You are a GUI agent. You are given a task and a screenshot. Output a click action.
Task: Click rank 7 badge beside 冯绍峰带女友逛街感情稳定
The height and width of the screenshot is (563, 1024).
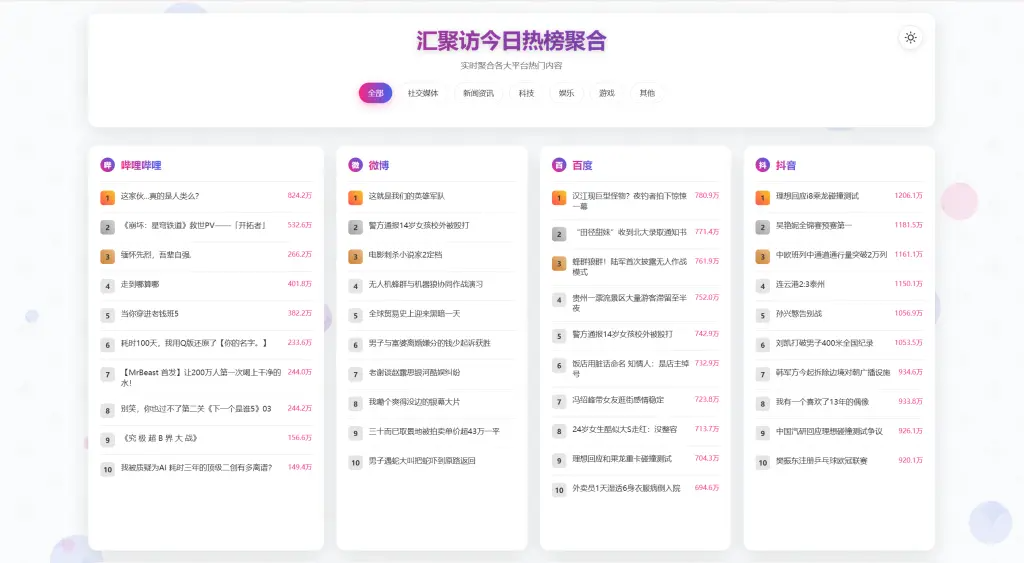(559, 402)
